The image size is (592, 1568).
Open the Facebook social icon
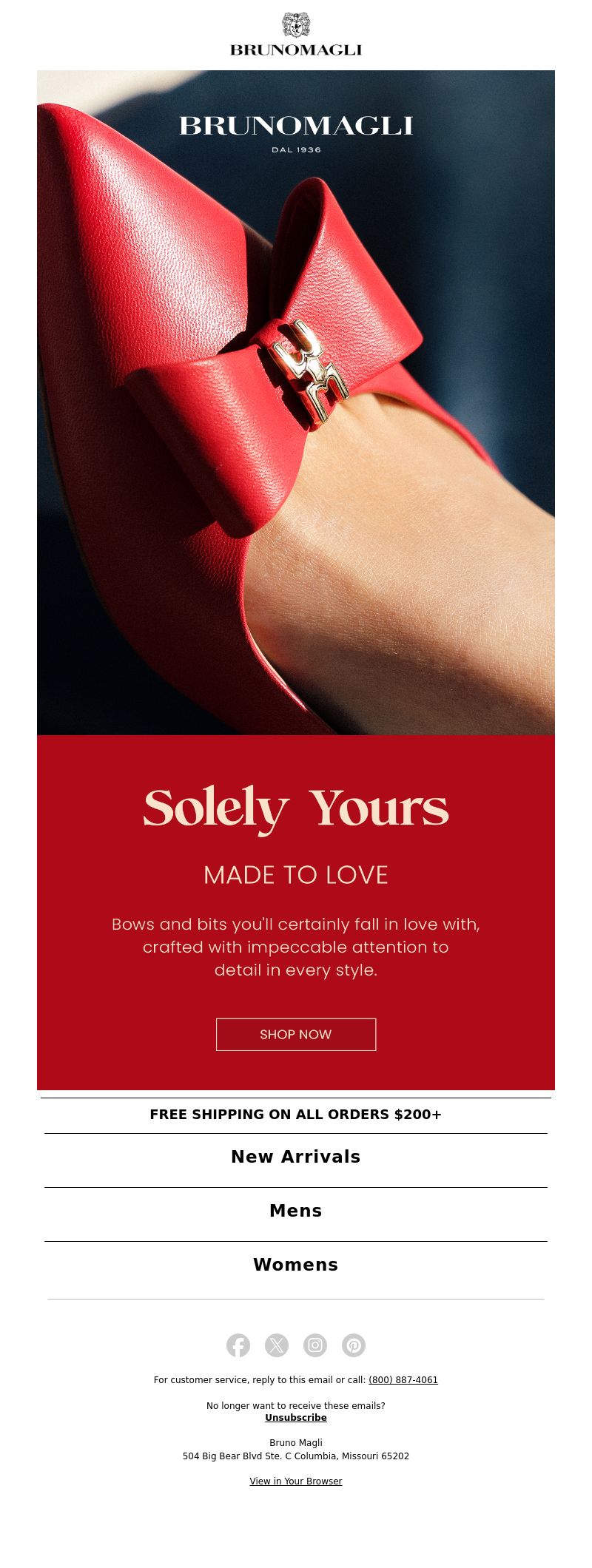click(x=238, y=1345)
